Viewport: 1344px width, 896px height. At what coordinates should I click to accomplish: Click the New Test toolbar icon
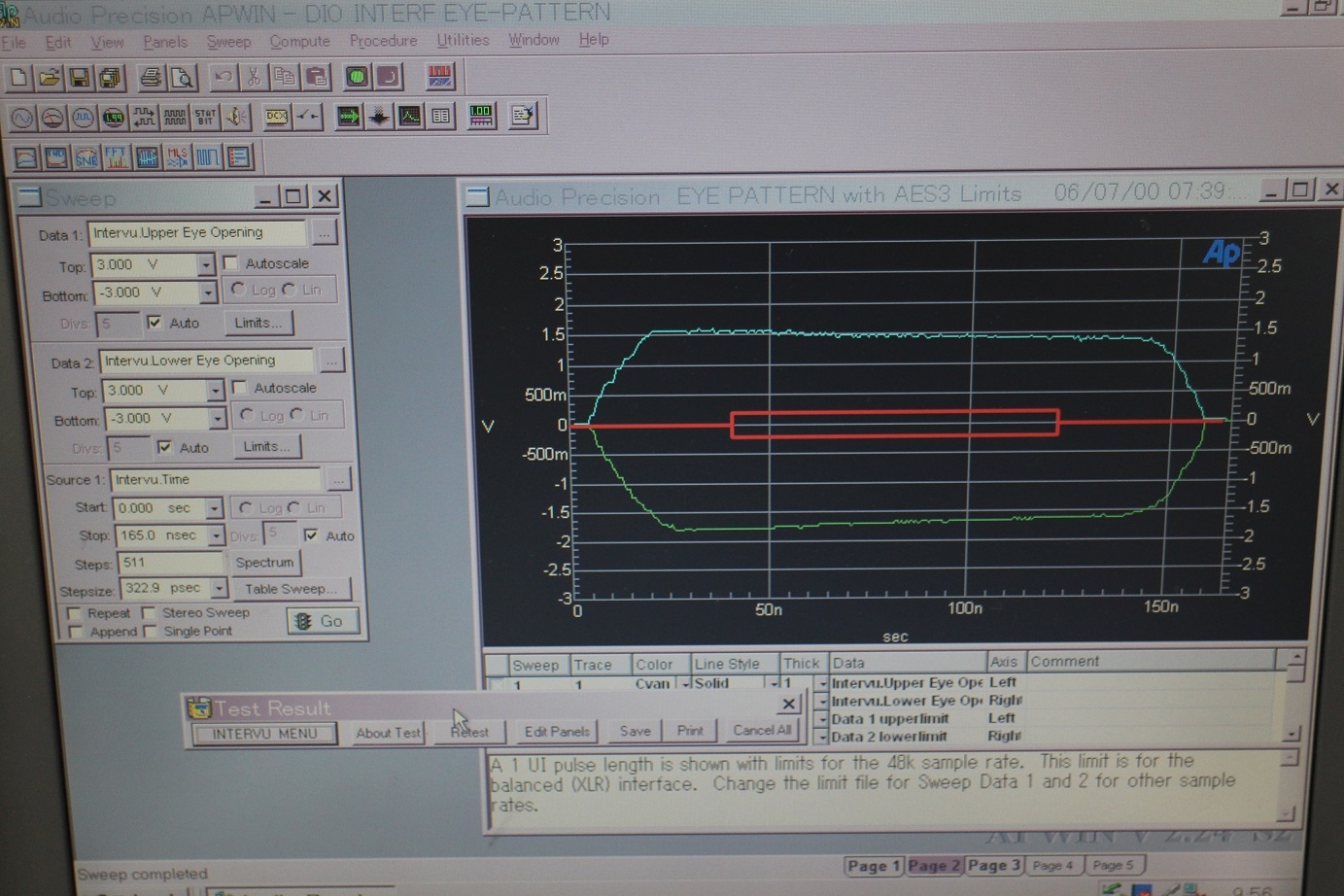tap(18, 78)
